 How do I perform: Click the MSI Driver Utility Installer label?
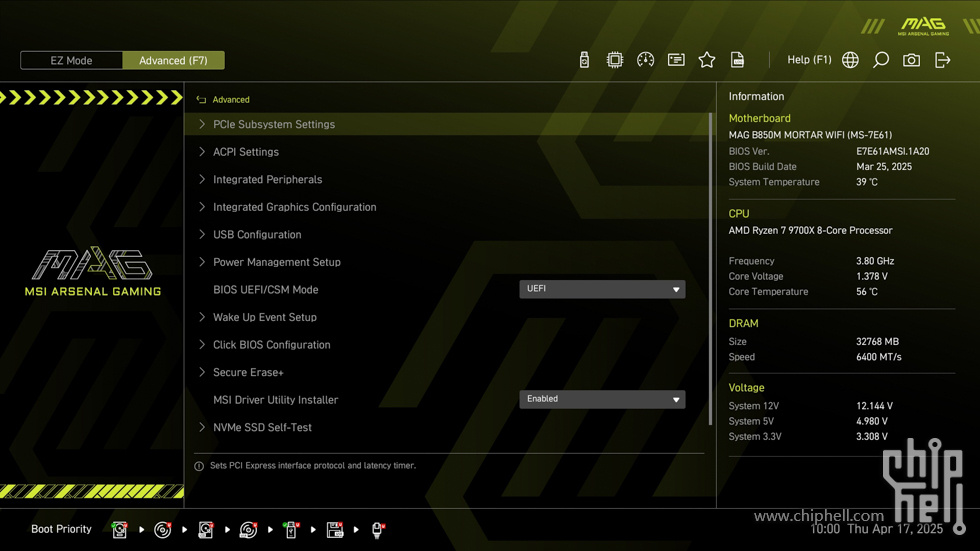(276, 400)
